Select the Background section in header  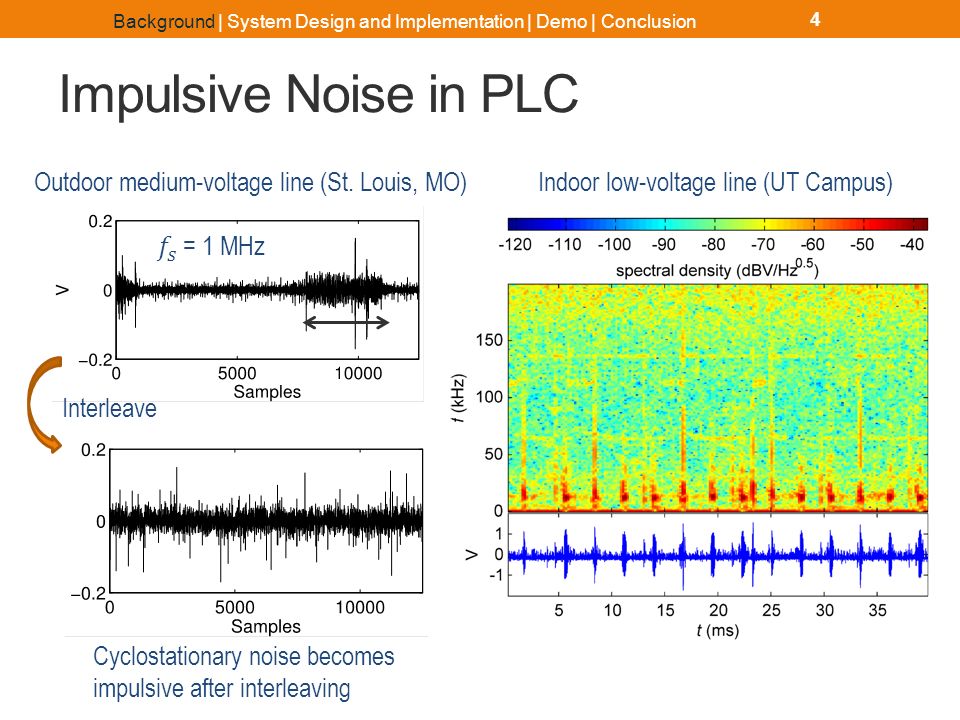[163, 21]
